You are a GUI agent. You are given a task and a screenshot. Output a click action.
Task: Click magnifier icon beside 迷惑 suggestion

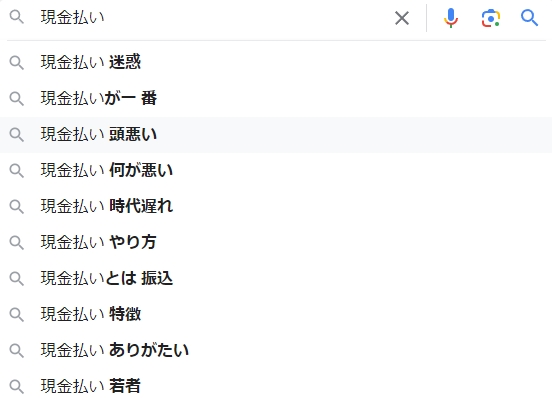(x=17, y=63)
